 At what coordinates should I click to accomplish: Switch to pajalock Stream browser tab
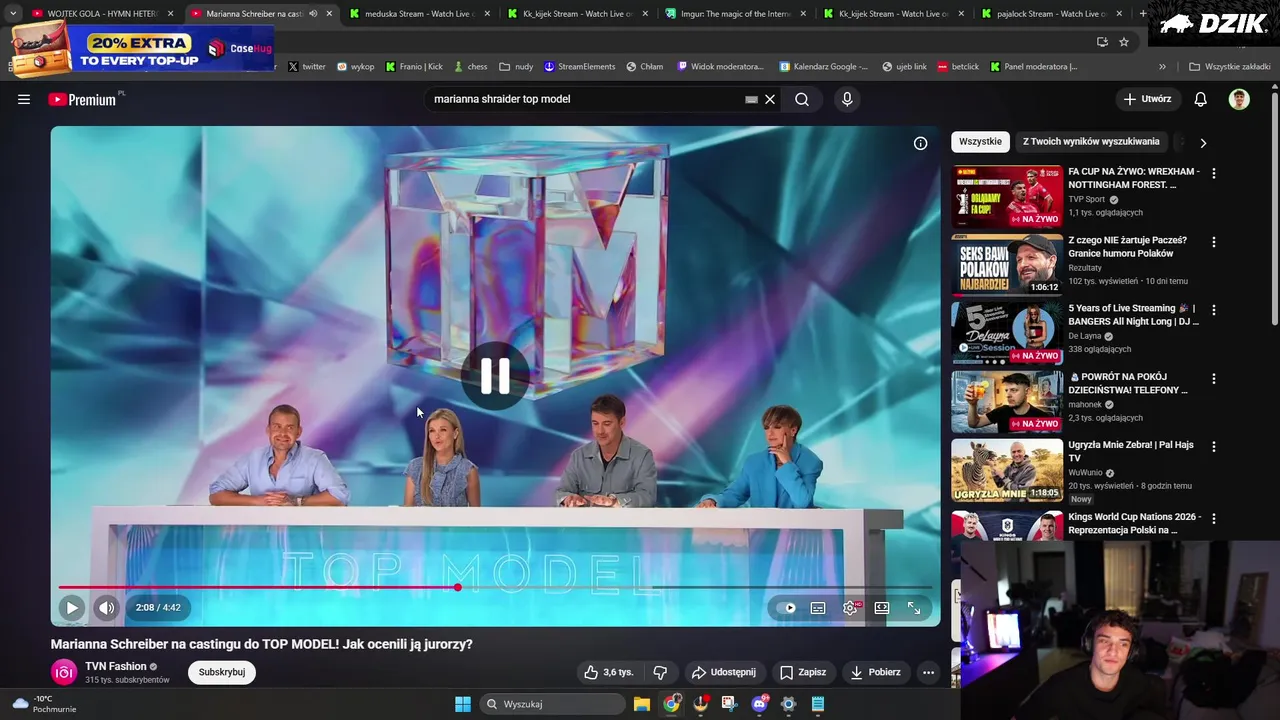[1052, 14]
